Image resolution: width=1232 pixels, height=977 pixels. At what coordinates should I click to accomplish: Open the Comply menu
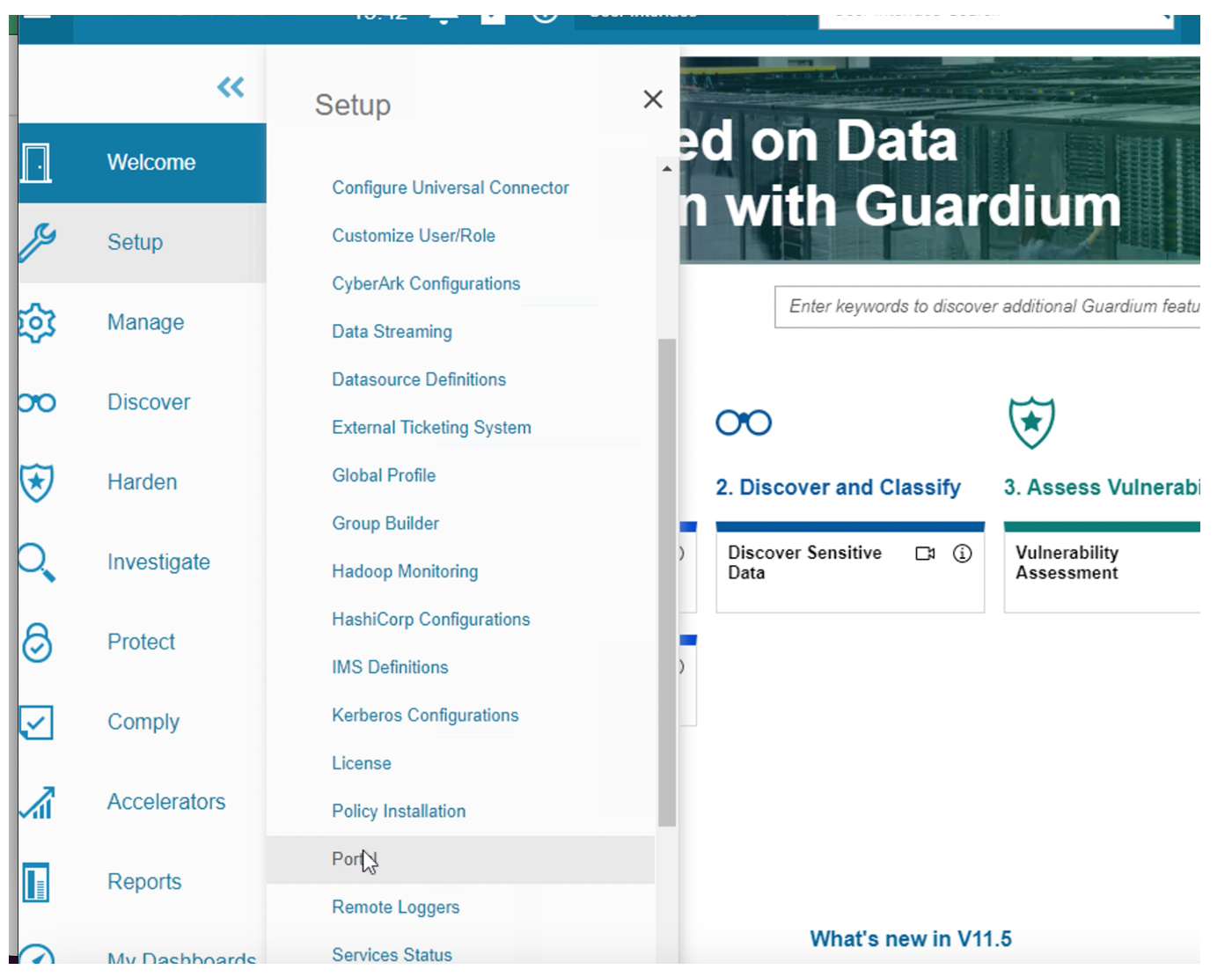pos(143,723)
